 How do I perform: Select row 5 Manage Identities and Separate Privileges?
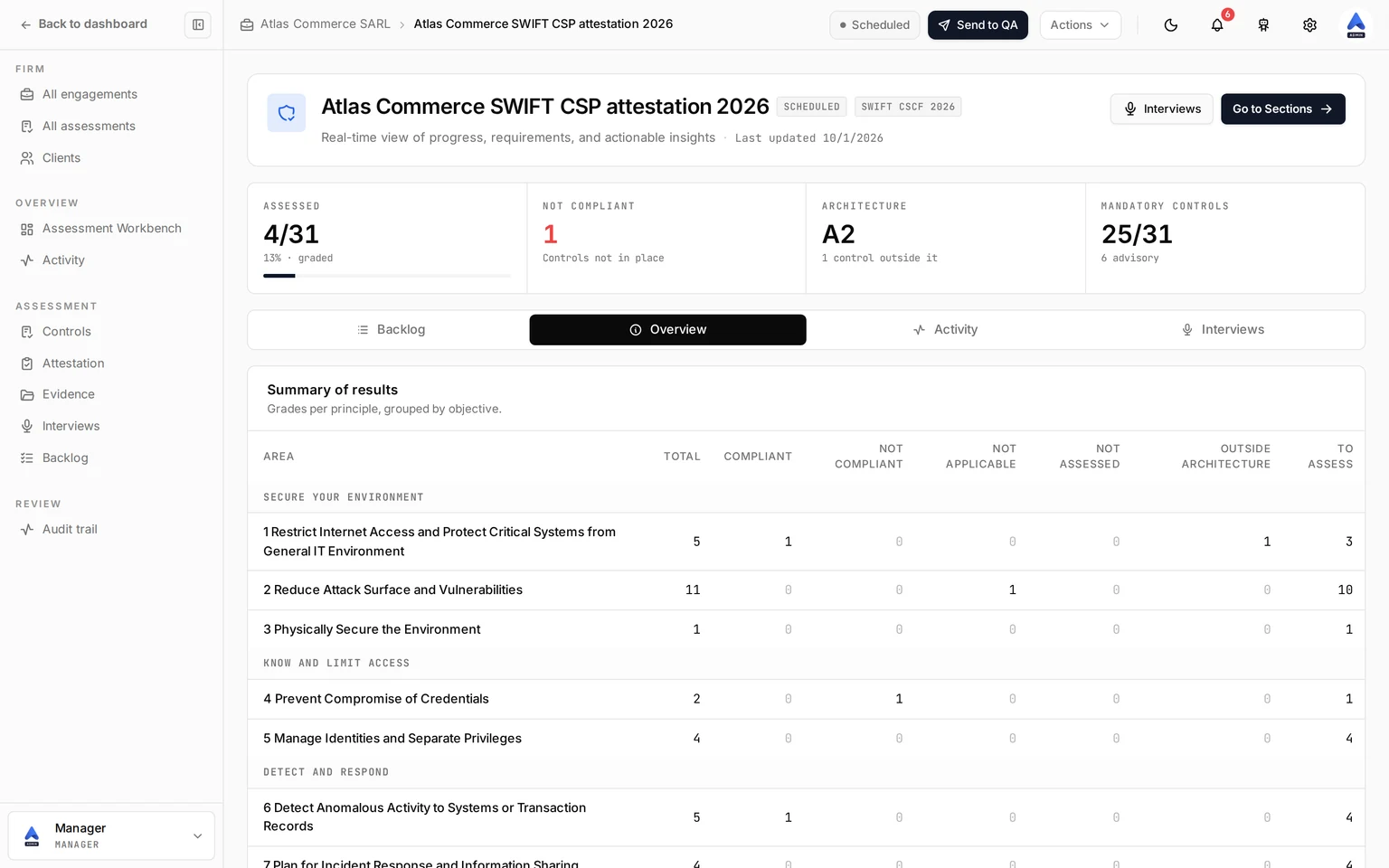[806, 739]
